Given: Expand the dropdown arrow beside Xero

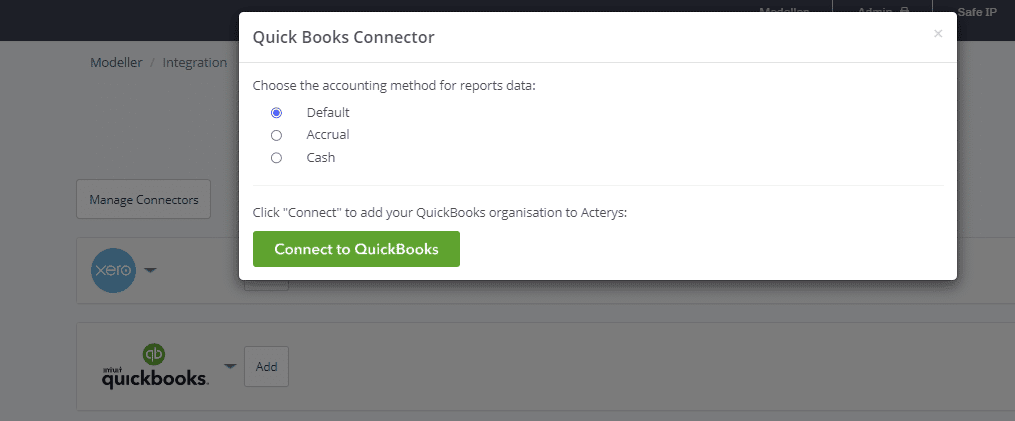Looking at the screenshot, I should point(150,270).
